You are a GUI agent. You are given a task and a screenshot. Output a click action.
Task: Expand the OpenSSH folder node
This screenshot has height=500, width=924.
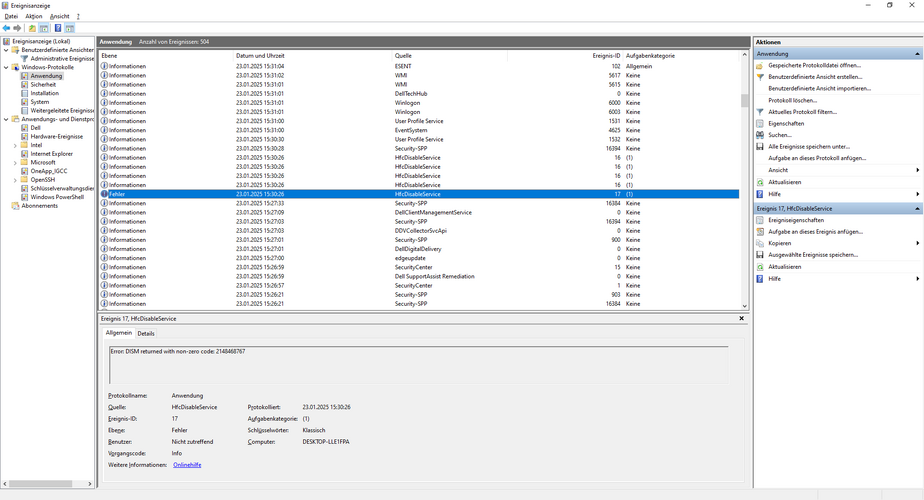(x=15, y=180)
